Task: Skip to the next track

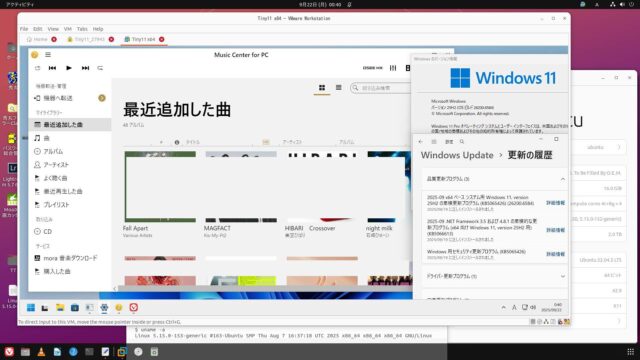Action: 85,68
